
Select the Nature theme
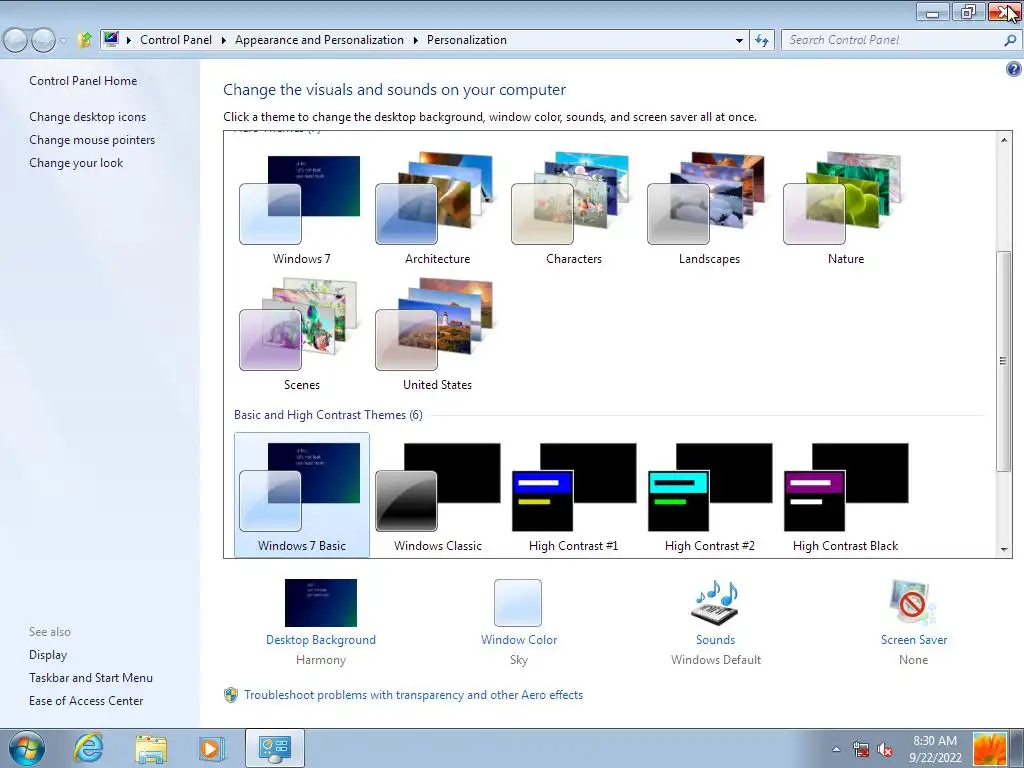click(845, 208)
